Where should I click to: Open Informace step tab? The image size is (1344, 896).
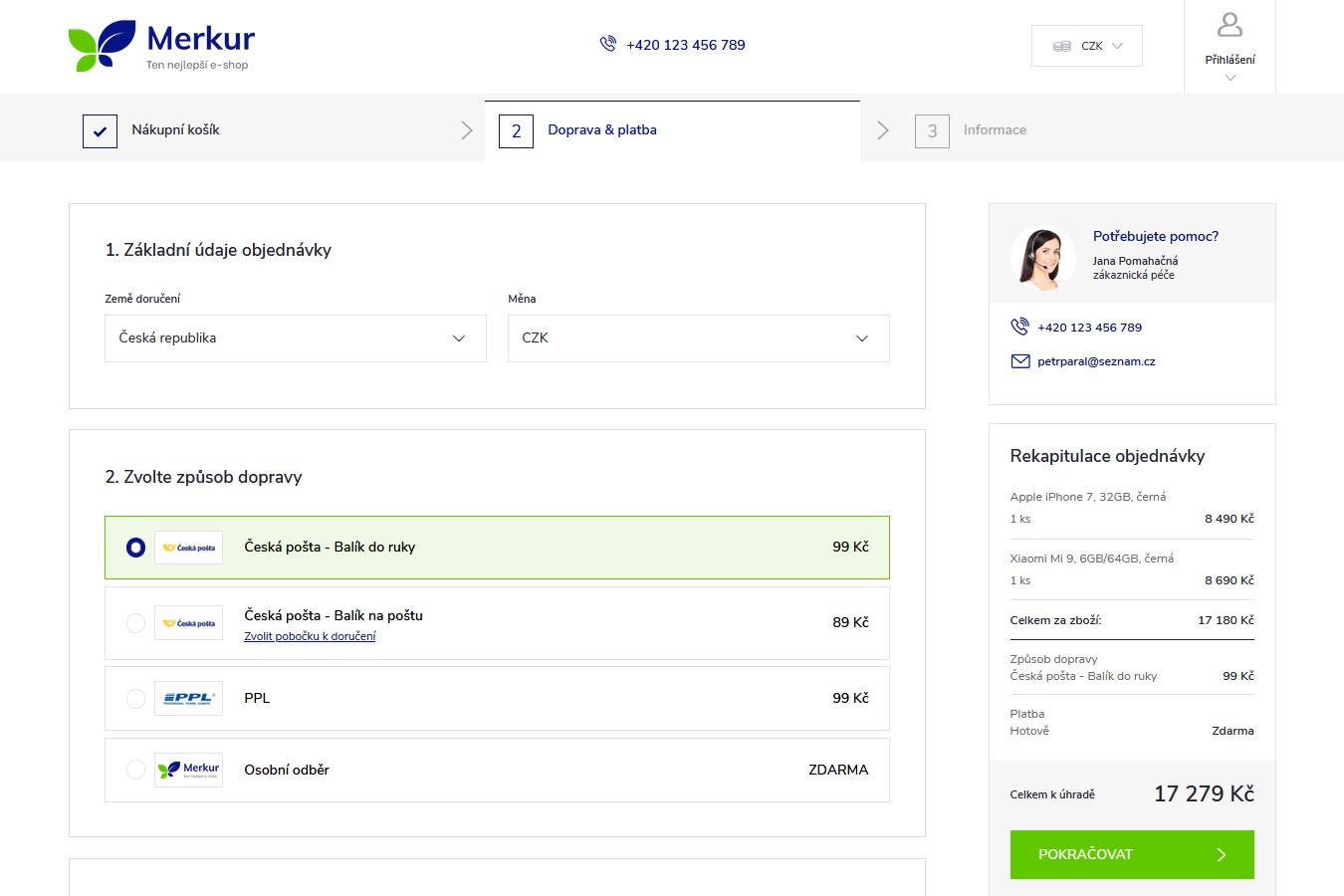point(995,129)
